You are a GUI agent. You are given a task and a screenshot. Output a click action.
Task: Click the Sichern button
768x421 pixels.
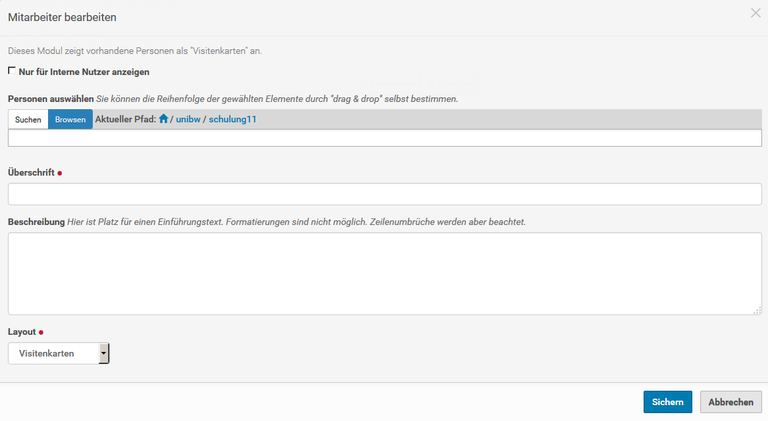[668, 402]
